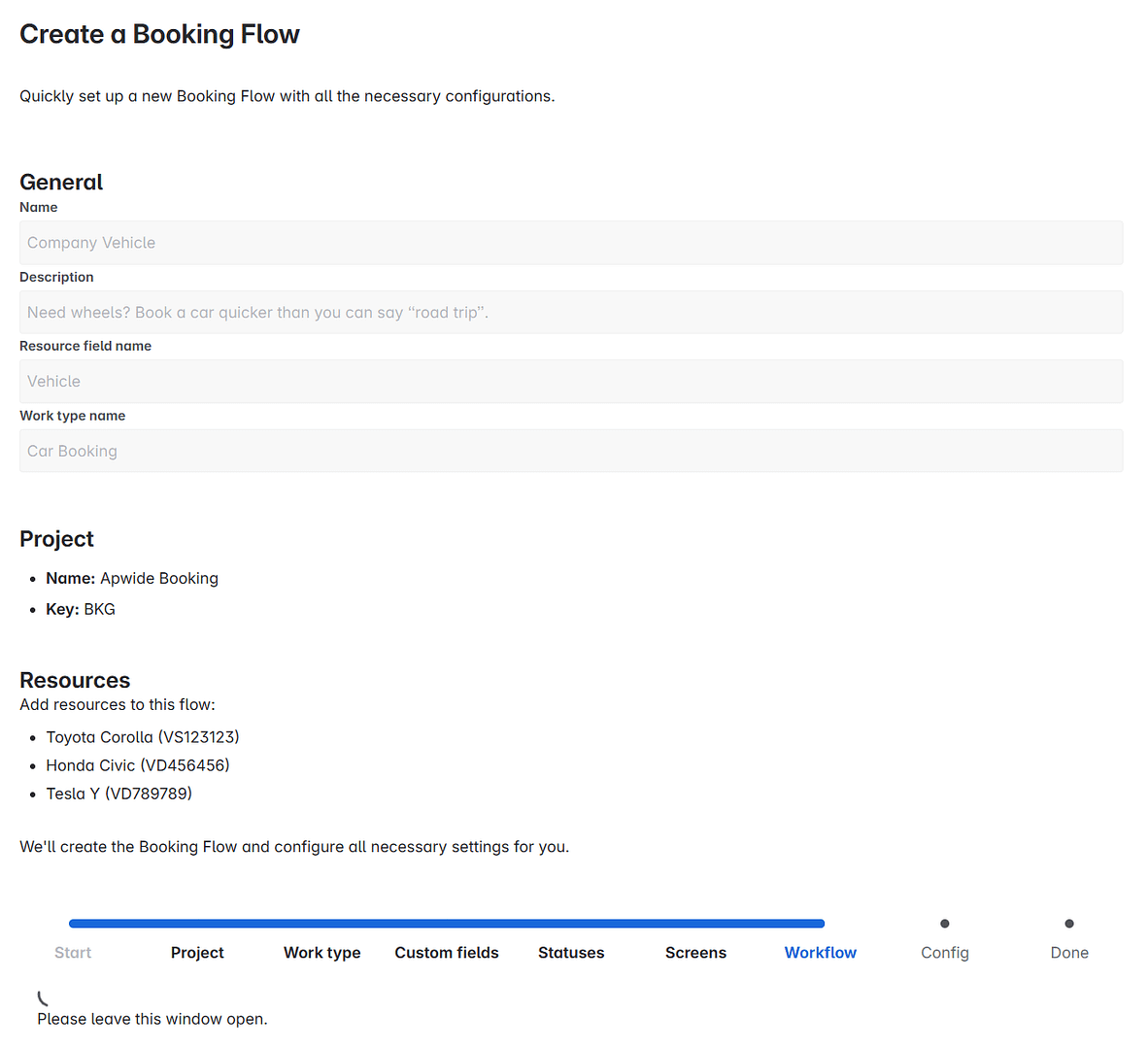Viewport: 1148px width, 1048px height.
Task: Select the Project step in the progress bar
Action: pyautogui.click(x=197, y=953)
